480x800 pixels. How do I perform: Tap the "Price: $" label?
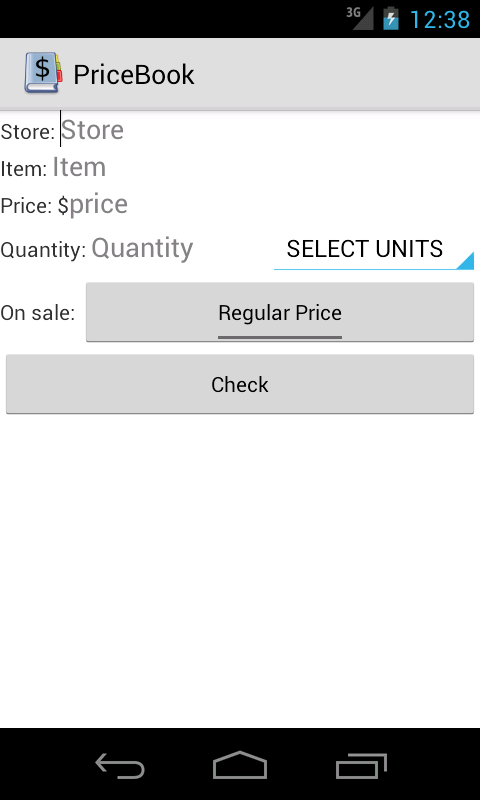[x=34, y=206]
